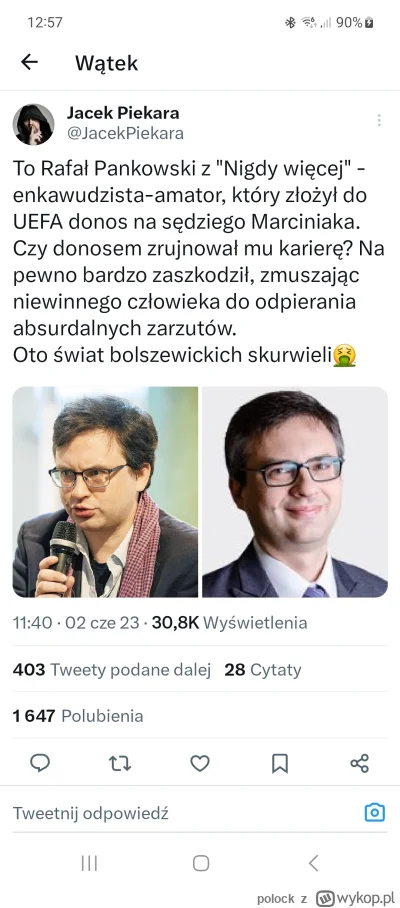The width and height of the screenshot is (400, 908).
Task: Enlarge left photo with microphone
Action: 105,492
